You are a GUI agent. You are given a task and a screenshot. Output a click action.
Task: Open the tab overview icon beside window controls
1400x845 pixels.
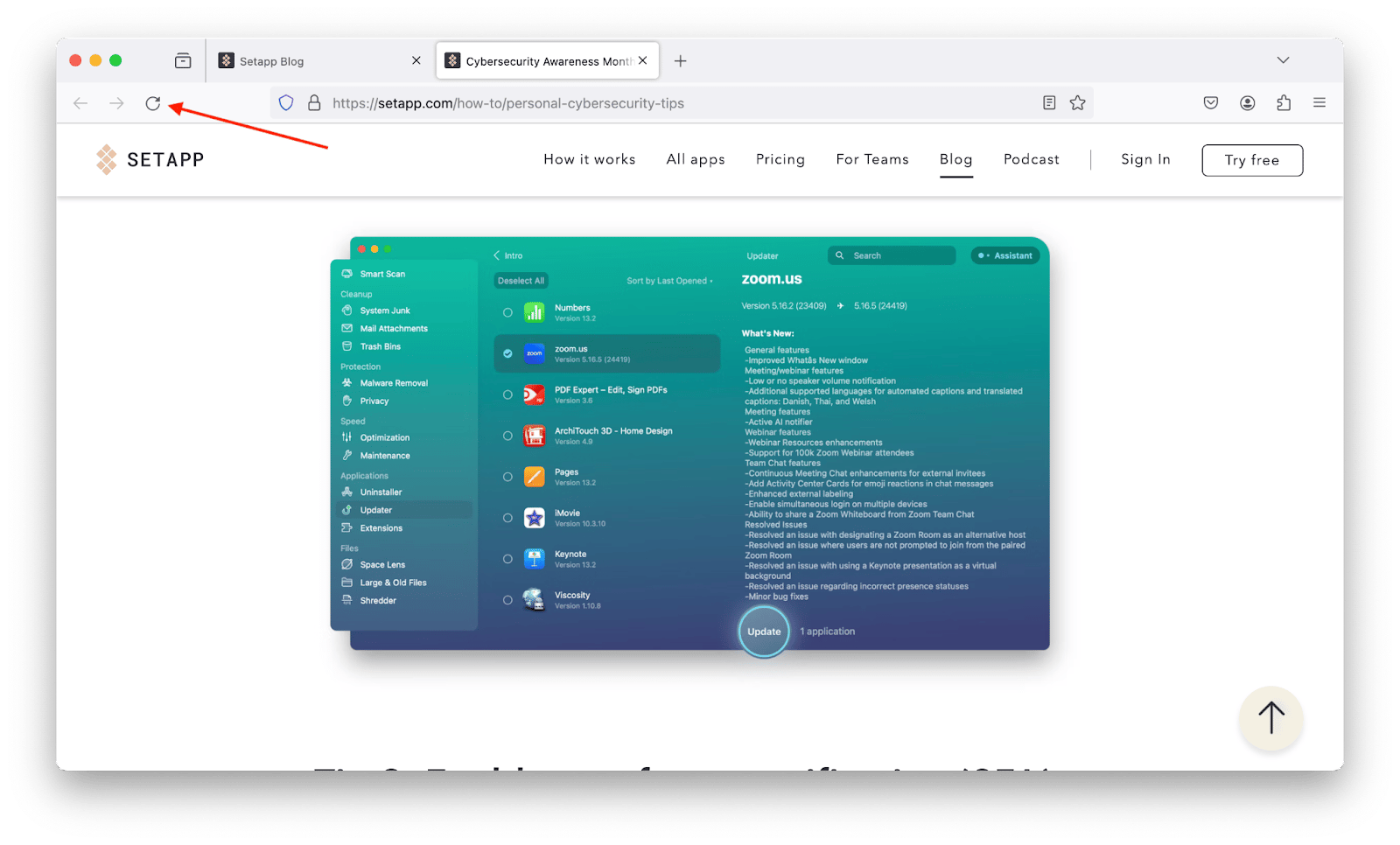tap(183, 60)
